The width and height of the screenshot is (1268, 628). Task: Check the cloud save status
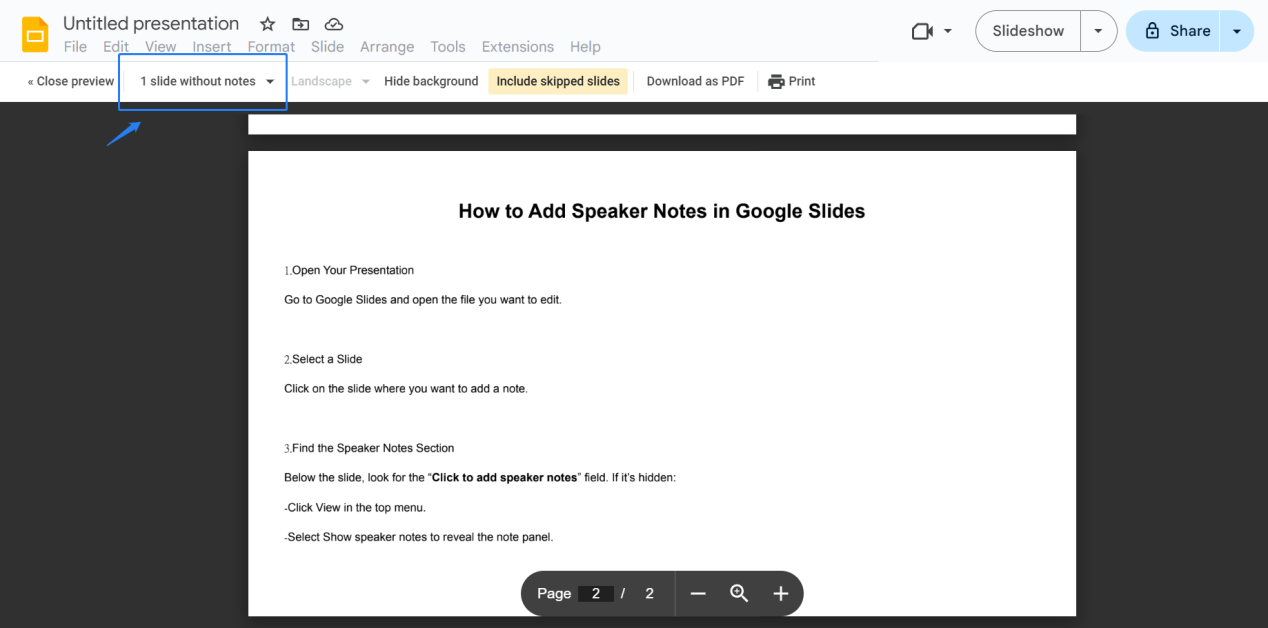(333, 22)
